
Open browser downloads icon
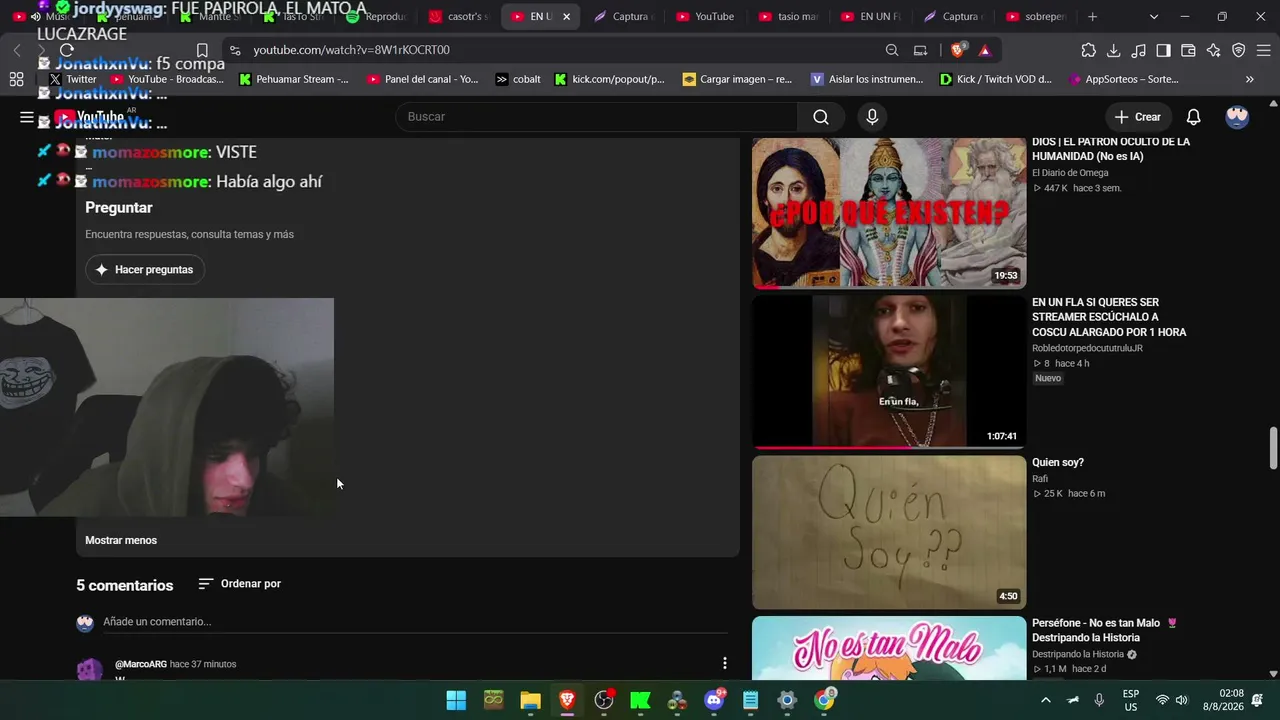(1113, 50)
